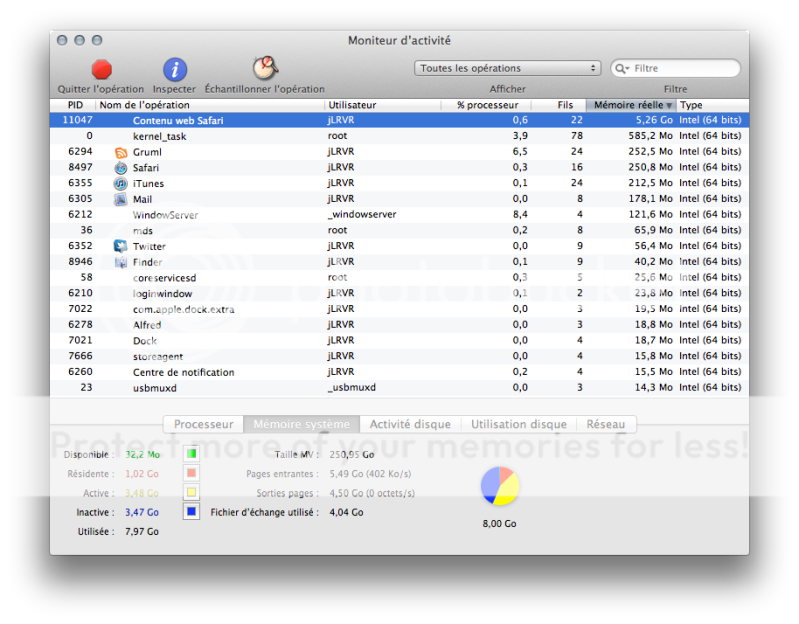Viewport: 799px width, 624px height.
Task: Sort by the PID column header
Action: [75, 105]
